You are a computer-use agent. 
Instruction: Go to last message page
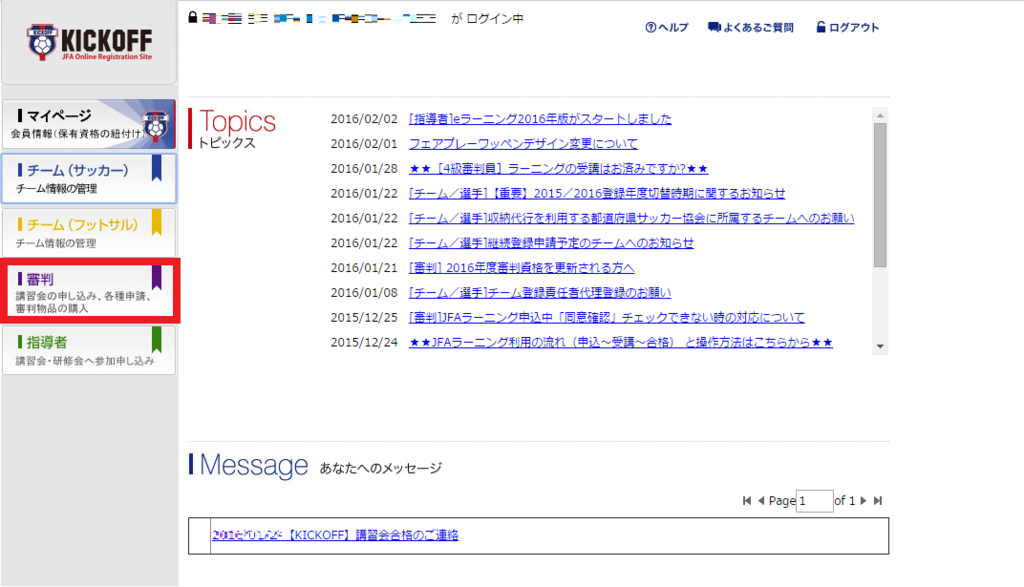pyautogui.click(x=878, y=501)
